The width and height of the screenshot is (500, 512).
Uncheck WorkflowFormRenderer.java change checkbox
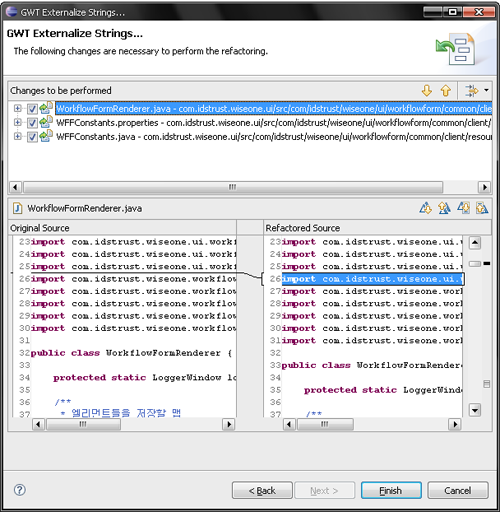pos(32,109)
